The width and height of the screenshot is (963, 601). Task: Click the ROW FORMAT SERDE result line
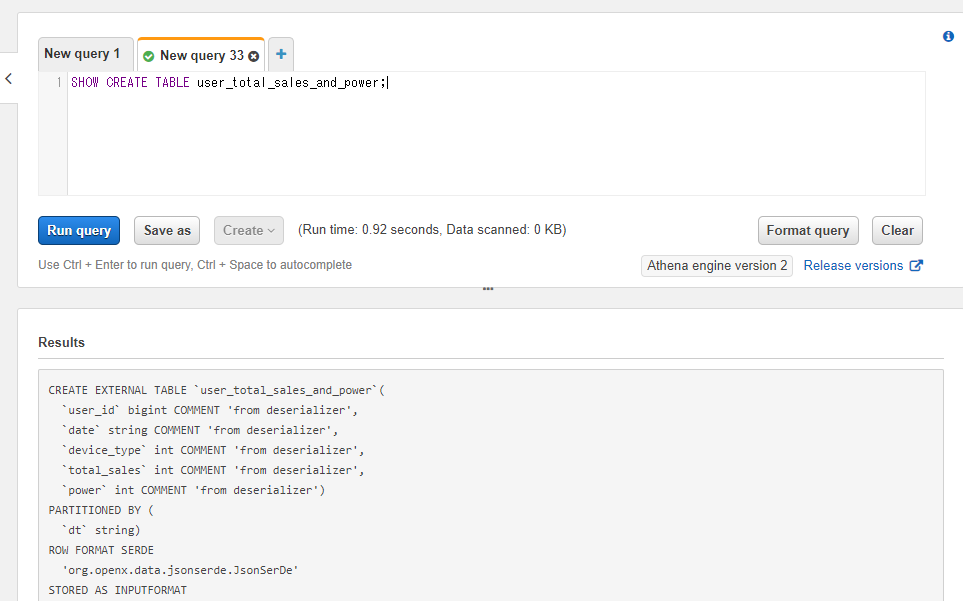coord(101,550)
